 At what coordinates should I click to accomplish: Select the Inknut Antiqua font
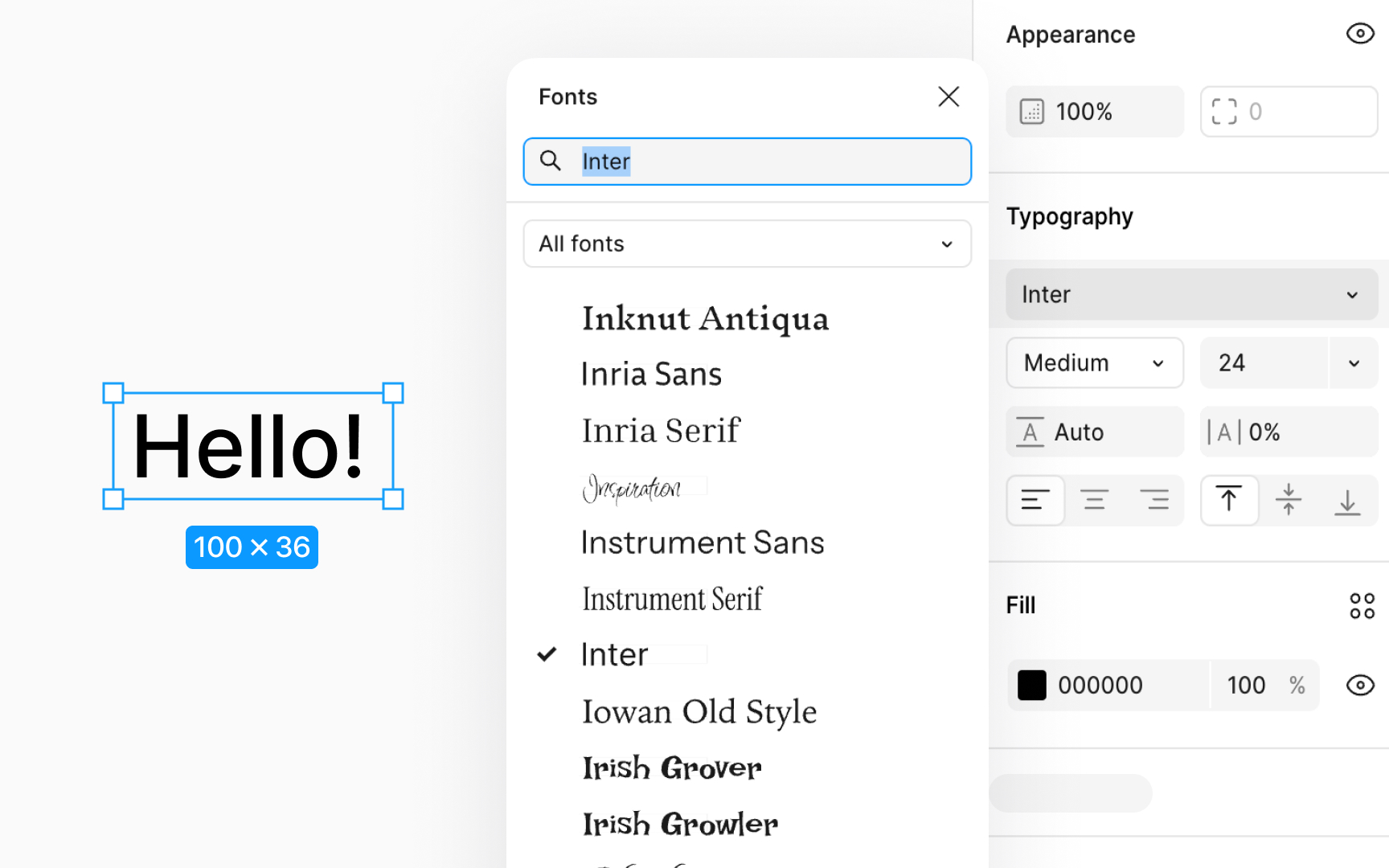point(705,318)
